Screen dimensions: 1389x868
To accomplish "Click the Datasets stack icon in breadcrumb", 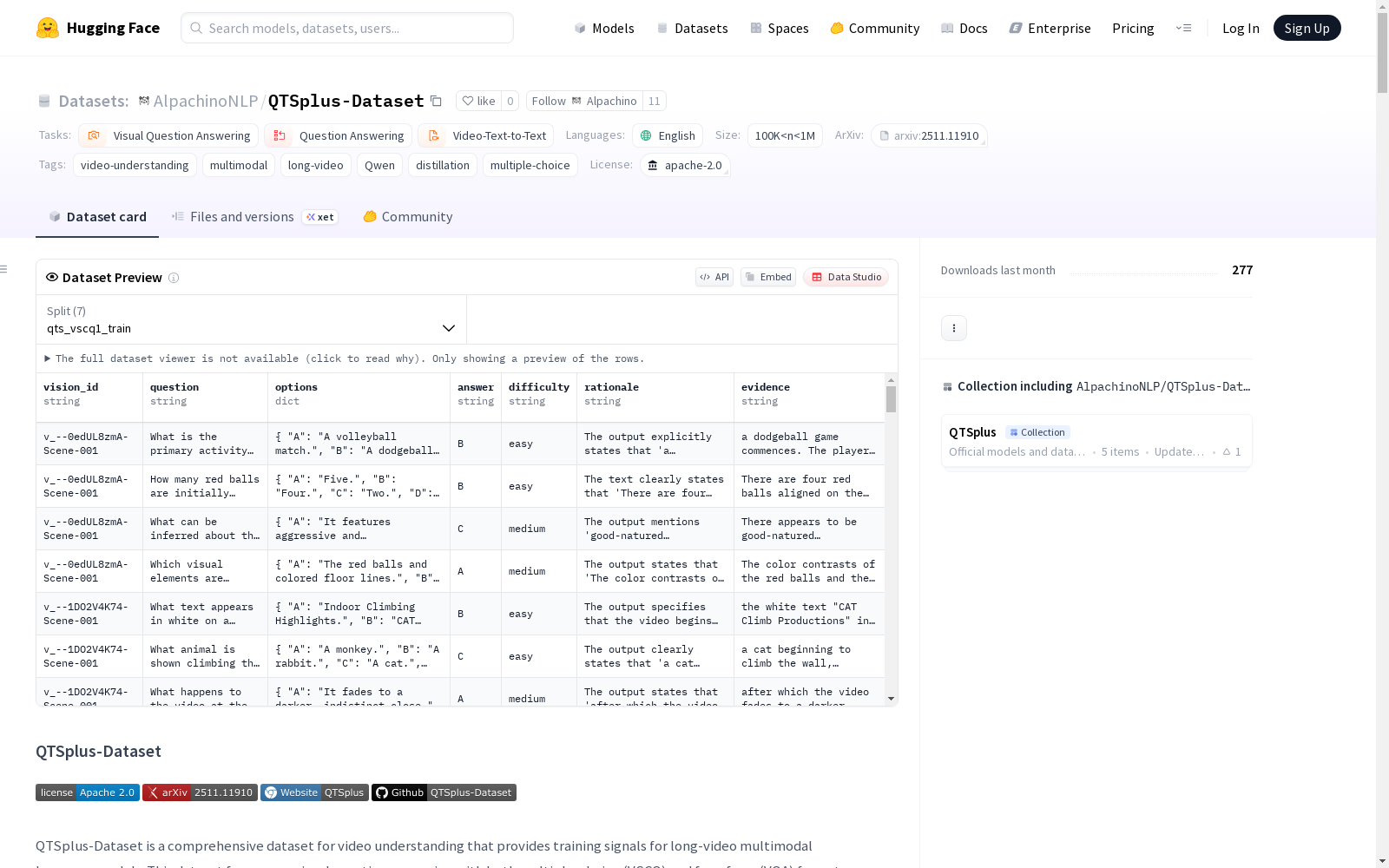I will point(44,102).
